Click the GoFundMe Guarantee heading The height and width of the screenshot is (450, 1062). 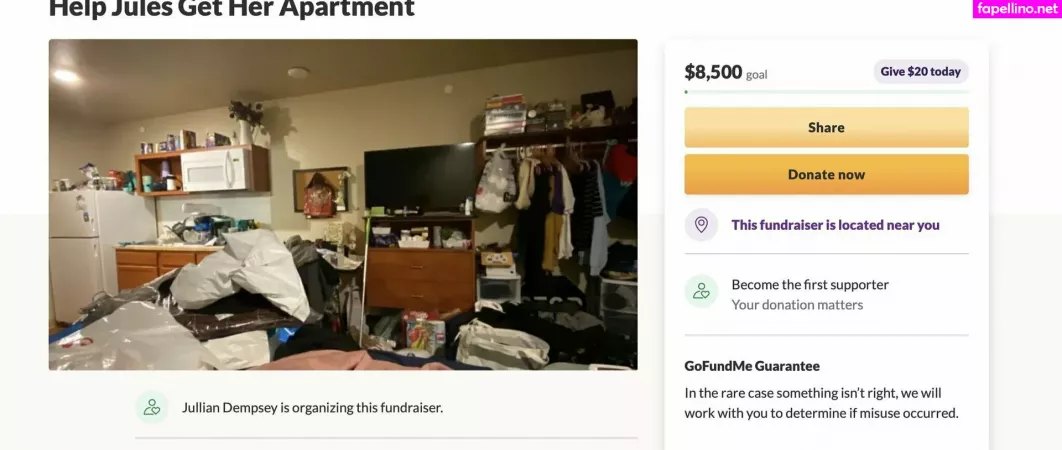click(x=752, y=366)
